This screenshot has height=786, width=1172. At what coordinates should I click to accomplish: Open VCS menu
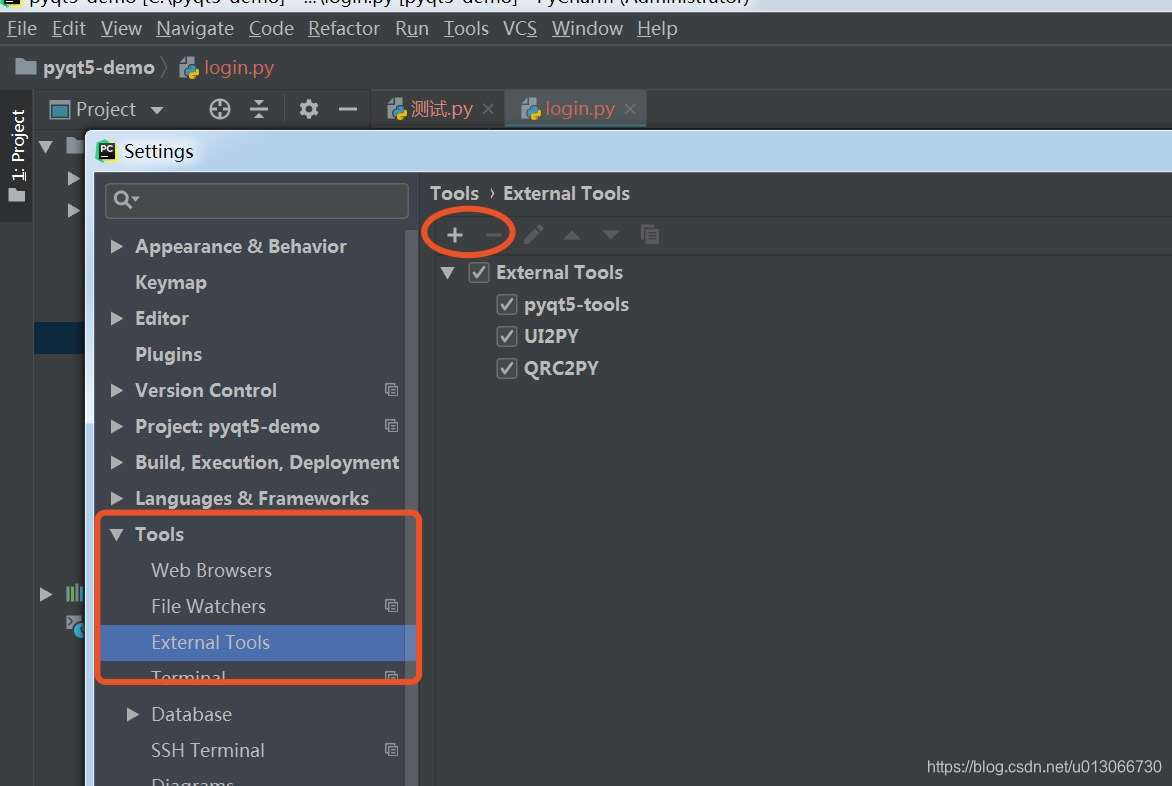tap(519, 28)
